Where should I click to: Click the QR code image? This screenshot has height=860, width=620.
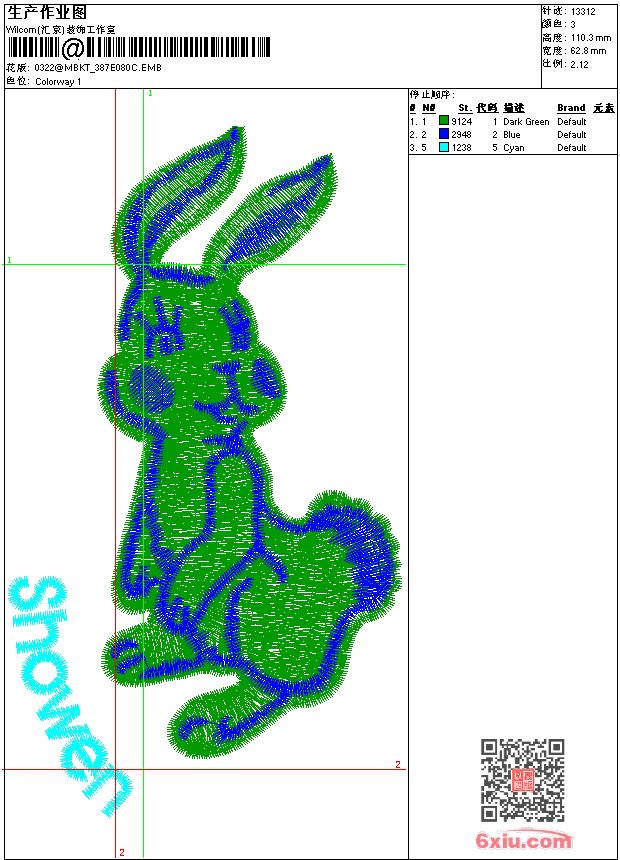523,780
